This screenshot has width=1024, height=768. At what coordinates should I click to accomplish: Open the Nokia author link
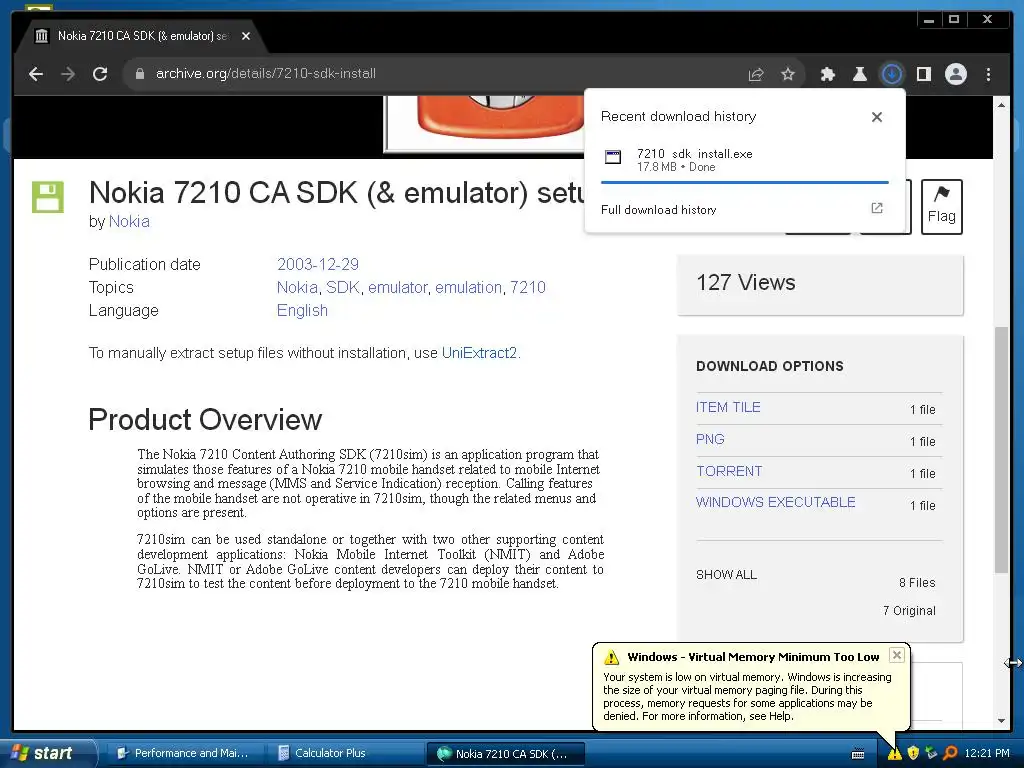click(129, 221)
